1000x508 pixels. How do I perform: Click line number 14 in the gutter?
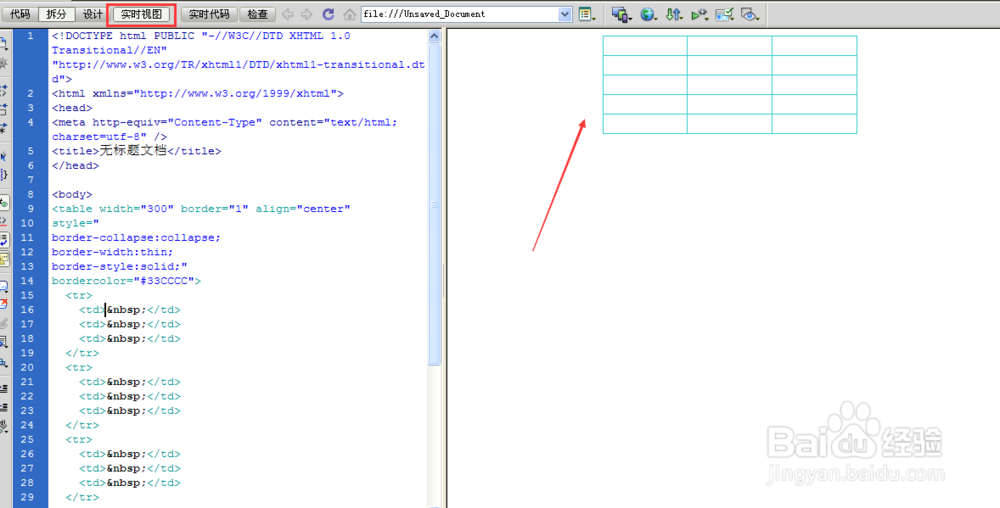point(27,280)
